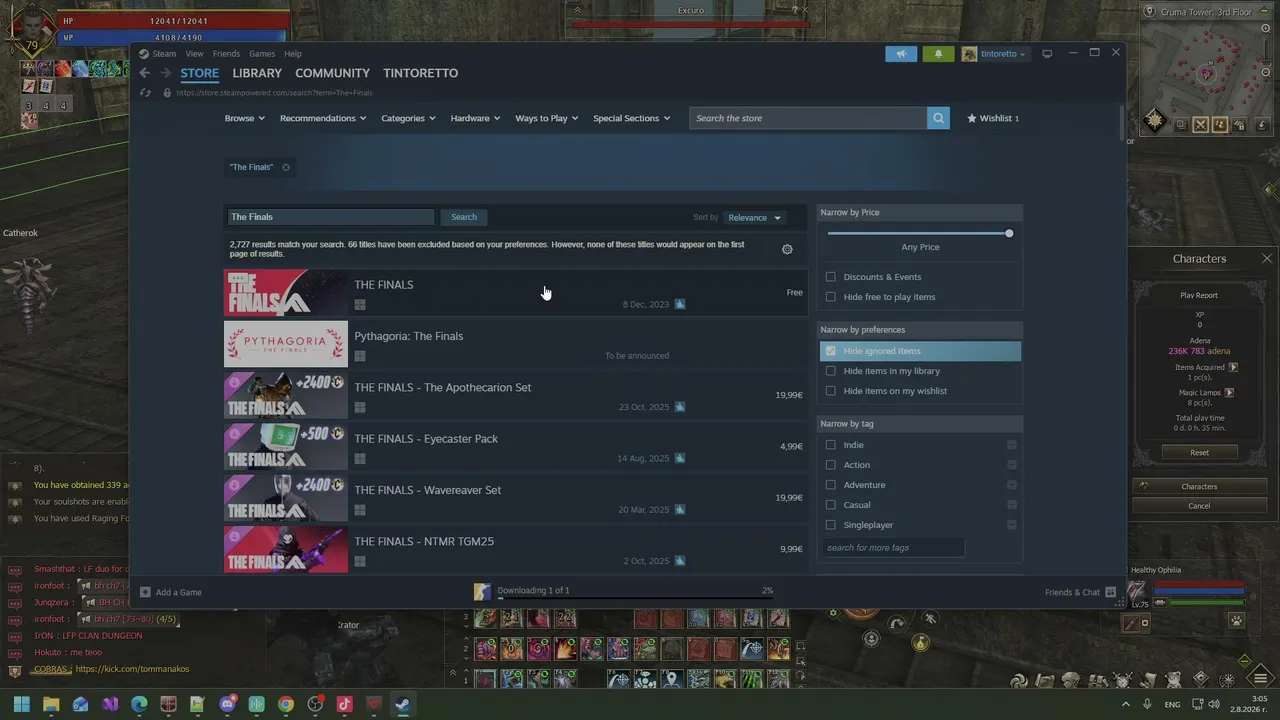The image size is (1280, 720).
Task: Open the View menu
Action: 194,54
